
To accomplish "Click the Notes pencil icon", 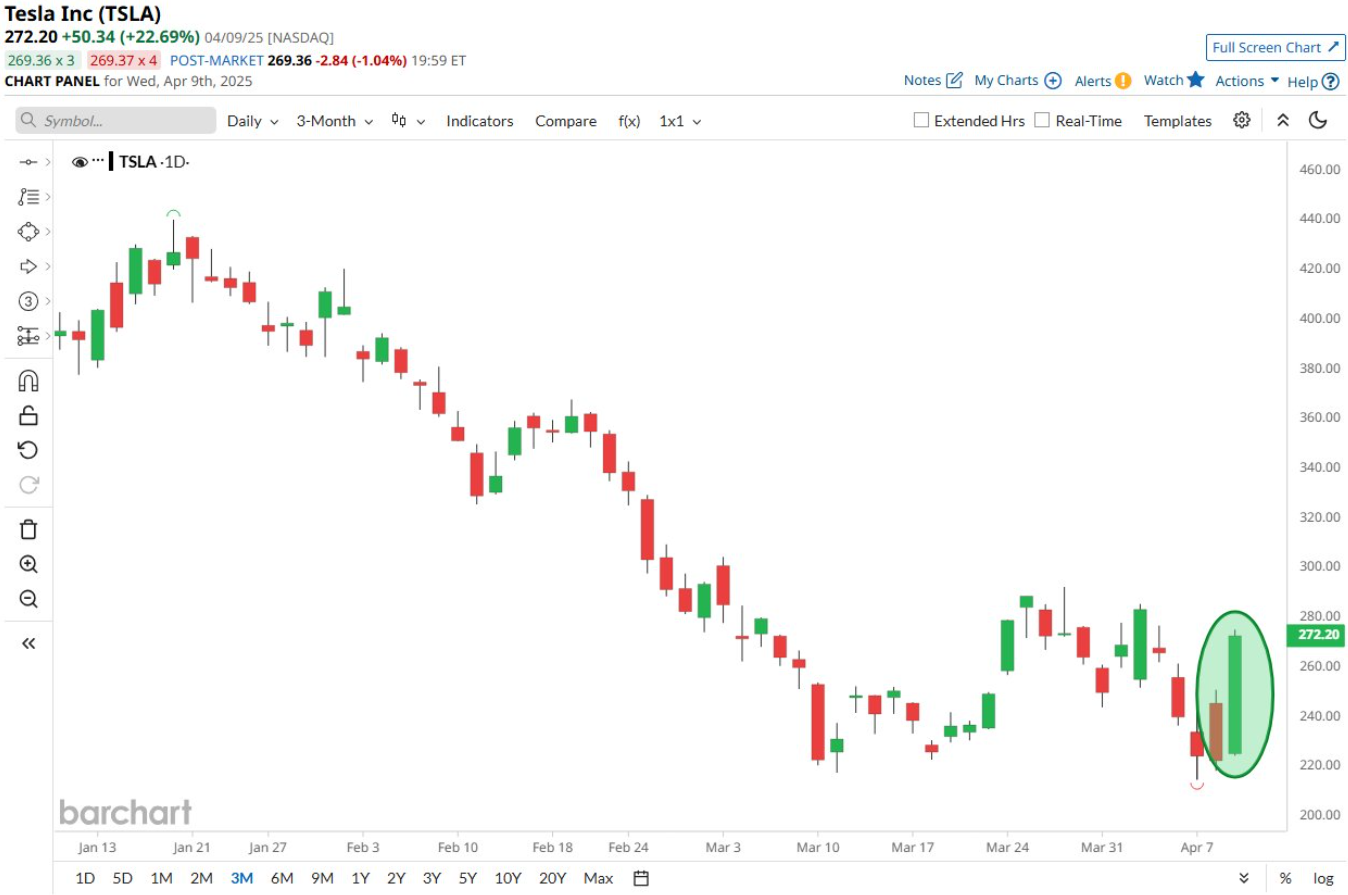I will point(954,80).
